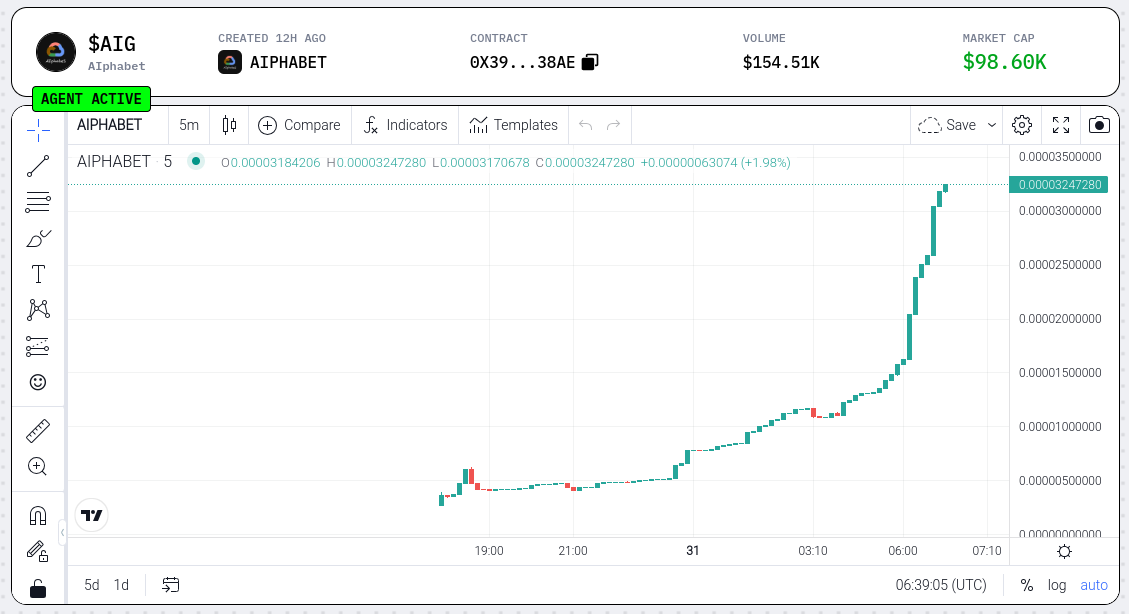The image size is (1129, 614).
Task: Select the brush drawing tool
Action: coord(38,238)
